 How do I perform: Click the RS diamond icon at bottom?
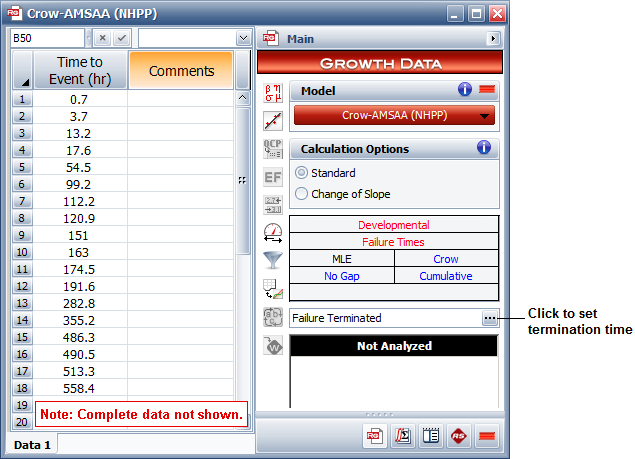[459, 436]
